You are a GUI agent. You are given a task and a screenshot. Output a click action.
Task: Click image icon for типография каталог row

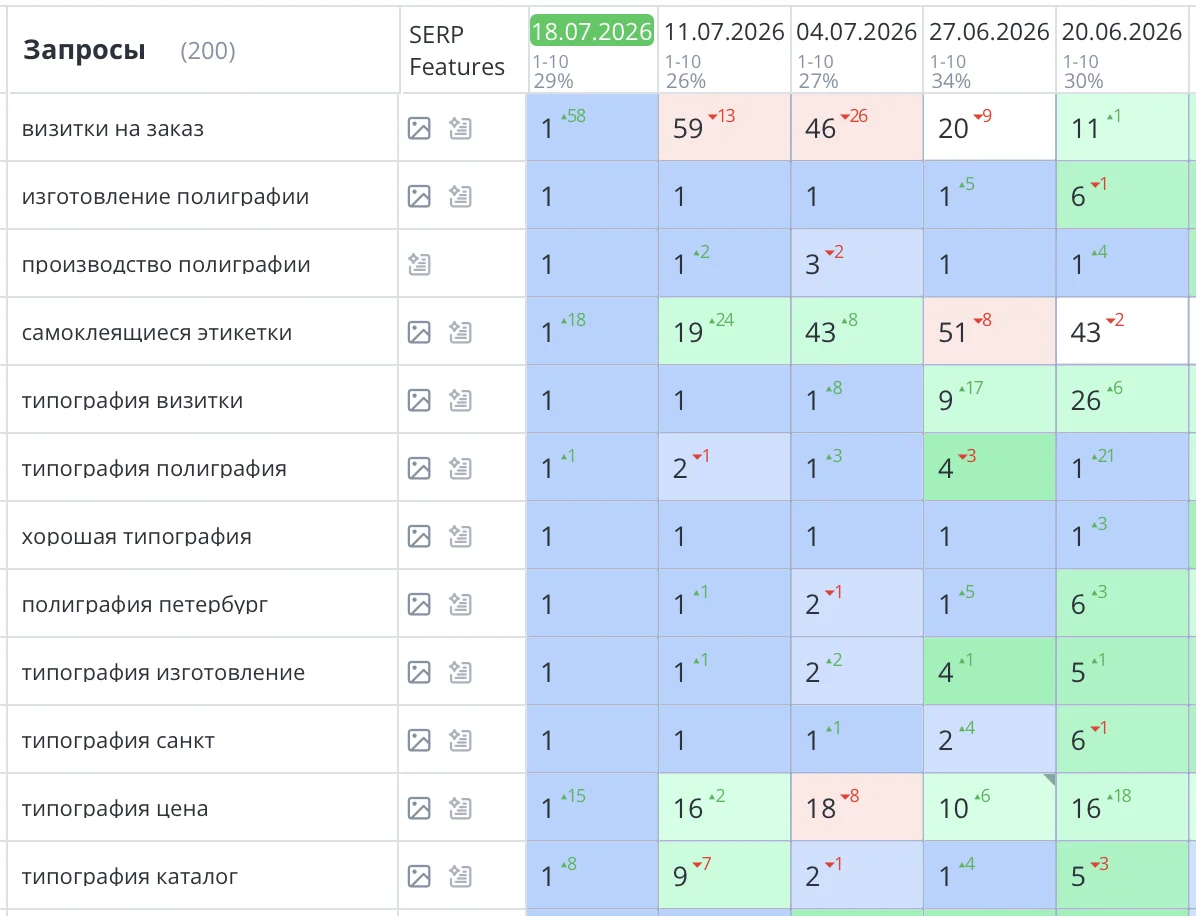[419, 876]
